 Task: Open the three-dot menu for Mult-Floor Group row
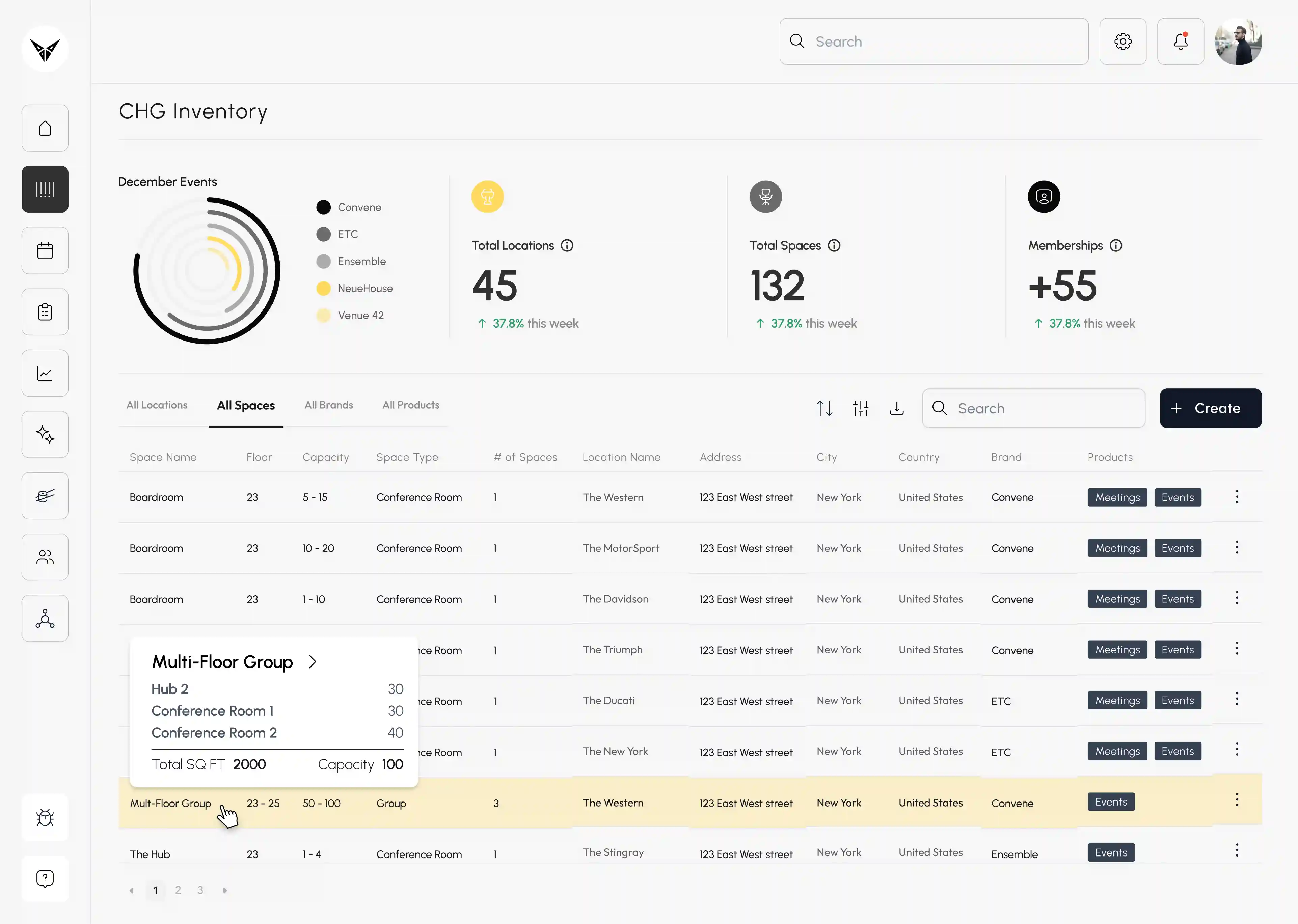coord(1237,800)
